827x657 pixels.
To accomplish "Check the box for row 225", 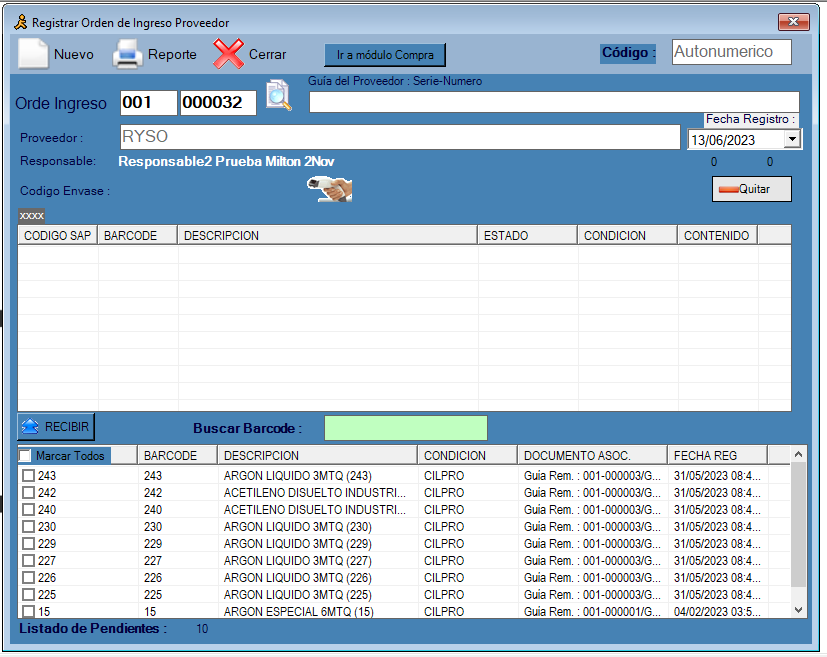I will pyautogui.click(x=28, y=595).
